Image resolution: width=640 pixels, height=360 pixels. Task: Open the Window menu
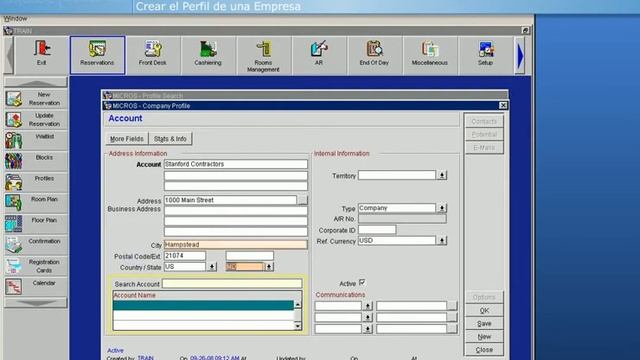click(x=15, y=19)
